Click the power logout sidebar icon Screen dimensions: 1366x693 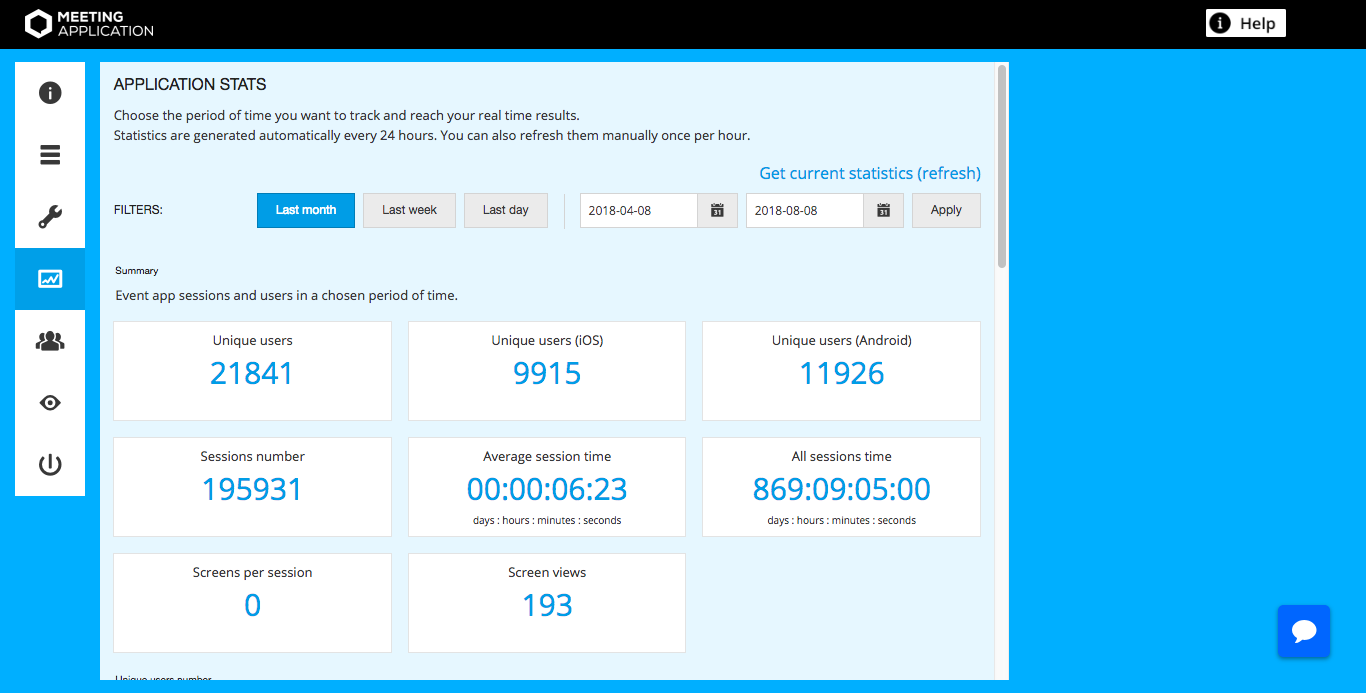click(x=50, y=465)
